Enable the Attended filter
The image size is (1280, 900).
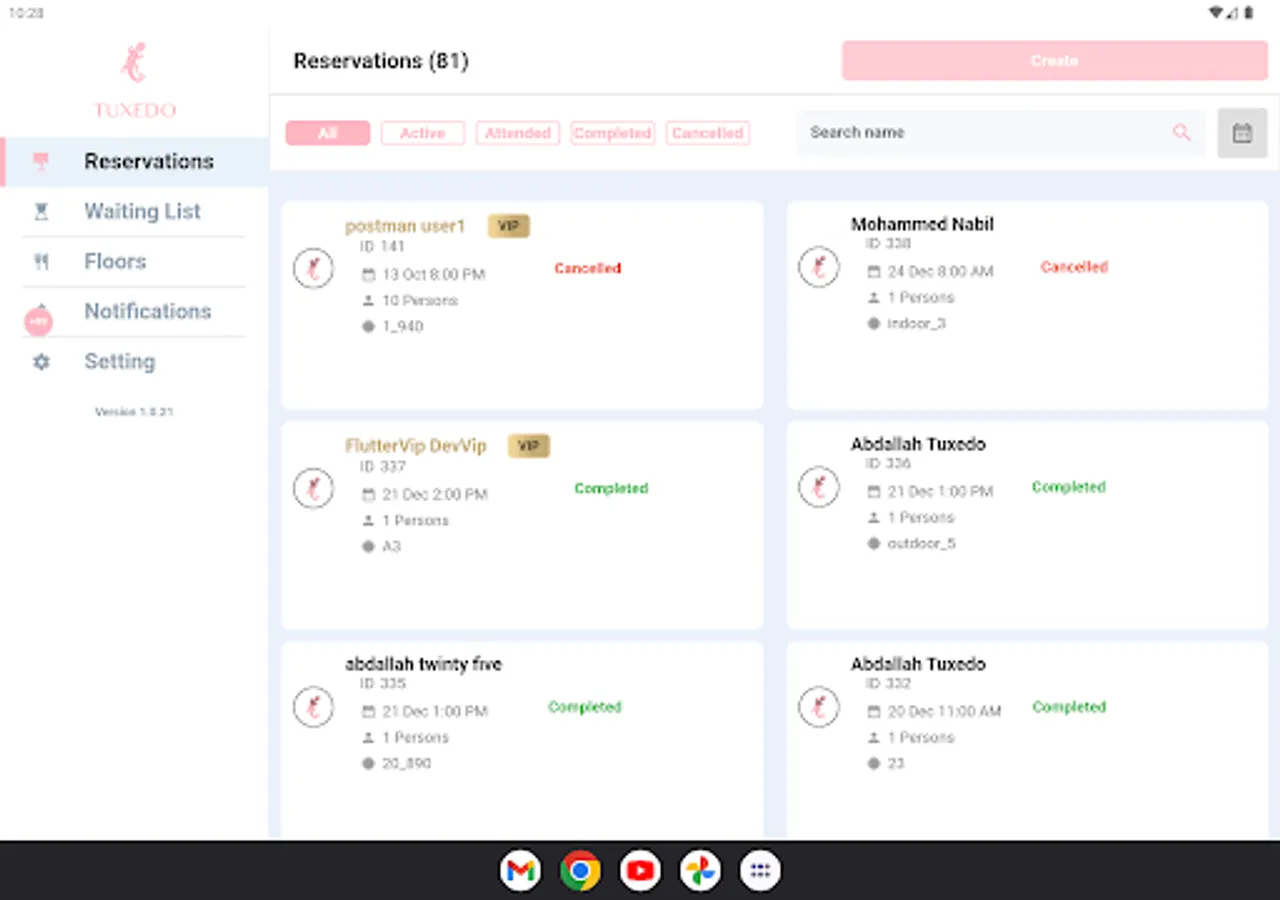coord(517,133)
